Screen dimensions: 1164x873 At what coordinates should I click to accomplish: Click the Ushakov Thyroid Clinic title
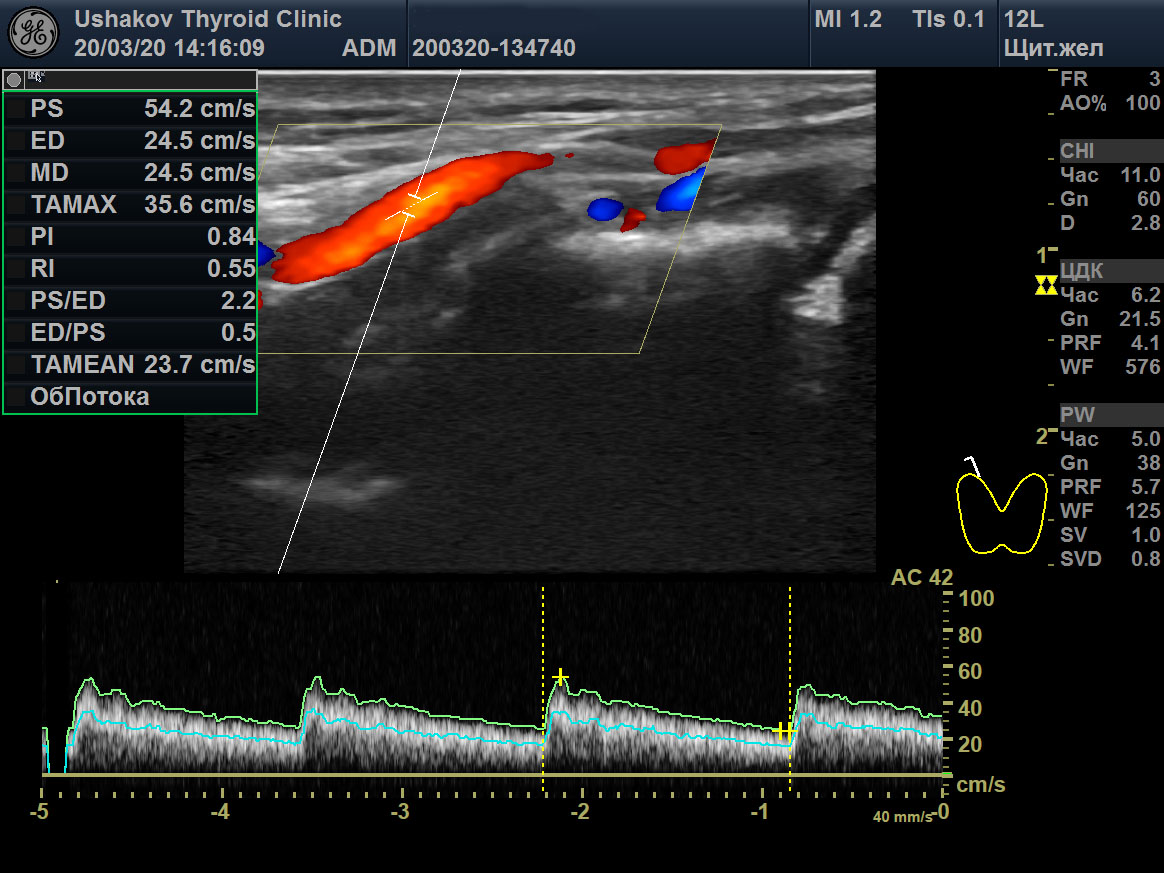coord(207,19)
